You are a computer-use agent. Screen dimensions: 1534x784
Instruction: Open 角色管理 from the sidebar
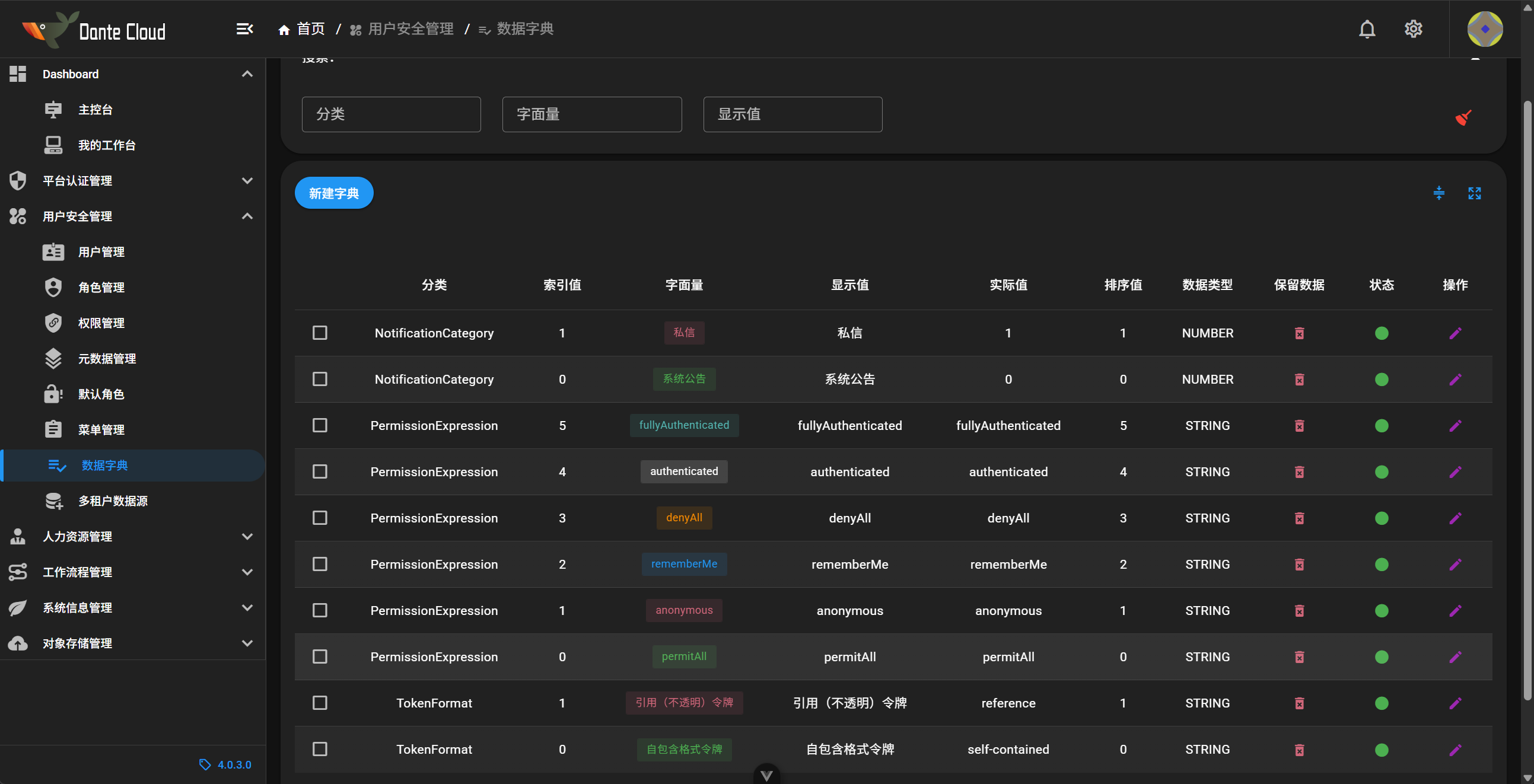101,287
